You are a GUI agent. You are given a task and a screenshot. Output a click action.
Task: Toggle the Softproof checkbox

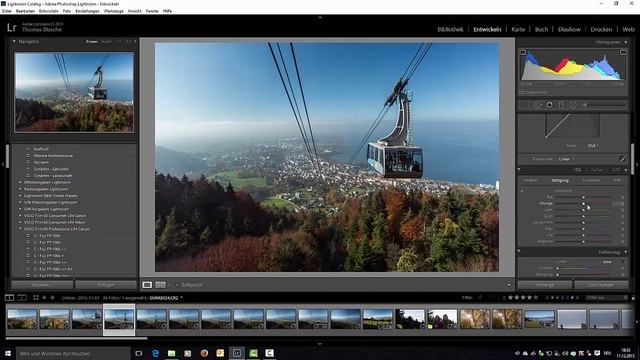pyautogui.click(x=177, y=285)
